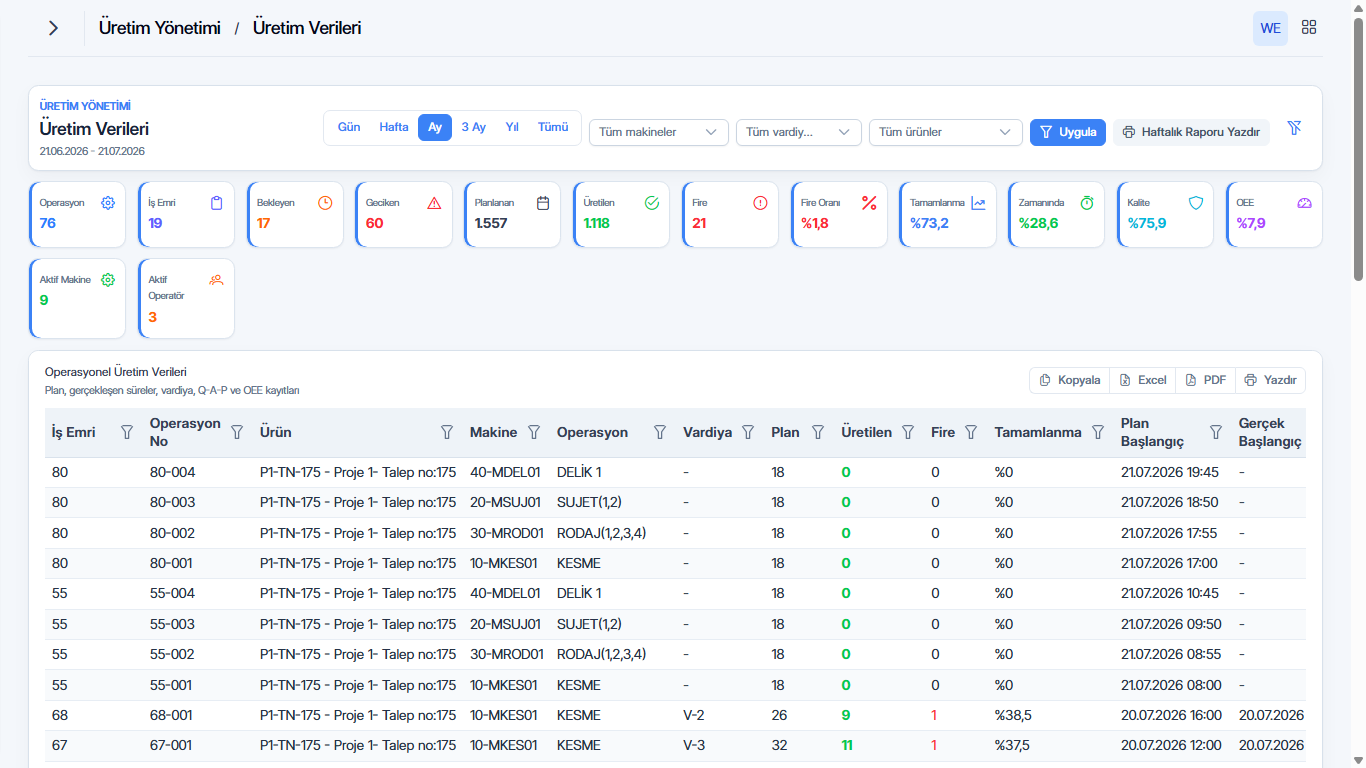Choose the Excel export option
The image size is (1366, 768).
click(x=1143, y=380)
